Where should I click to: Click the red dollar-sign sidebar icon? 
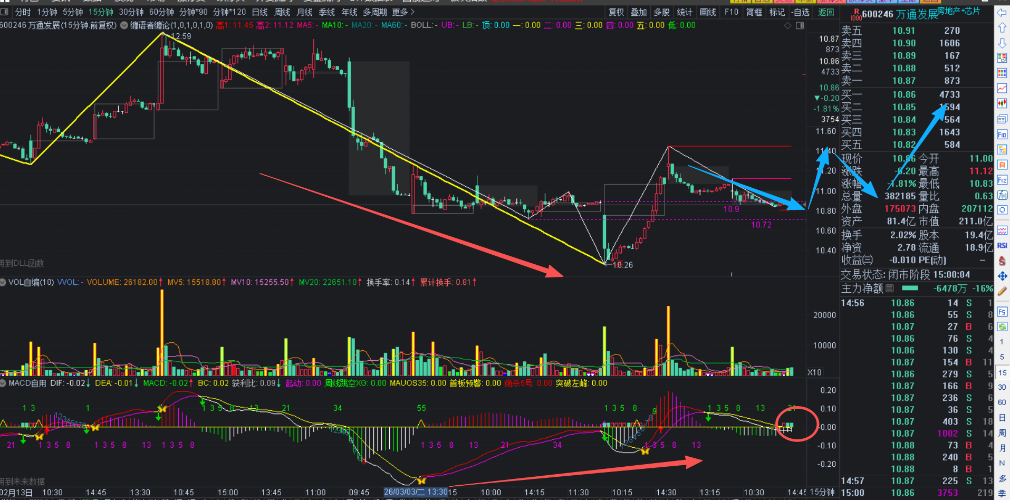pos(1002,261)
